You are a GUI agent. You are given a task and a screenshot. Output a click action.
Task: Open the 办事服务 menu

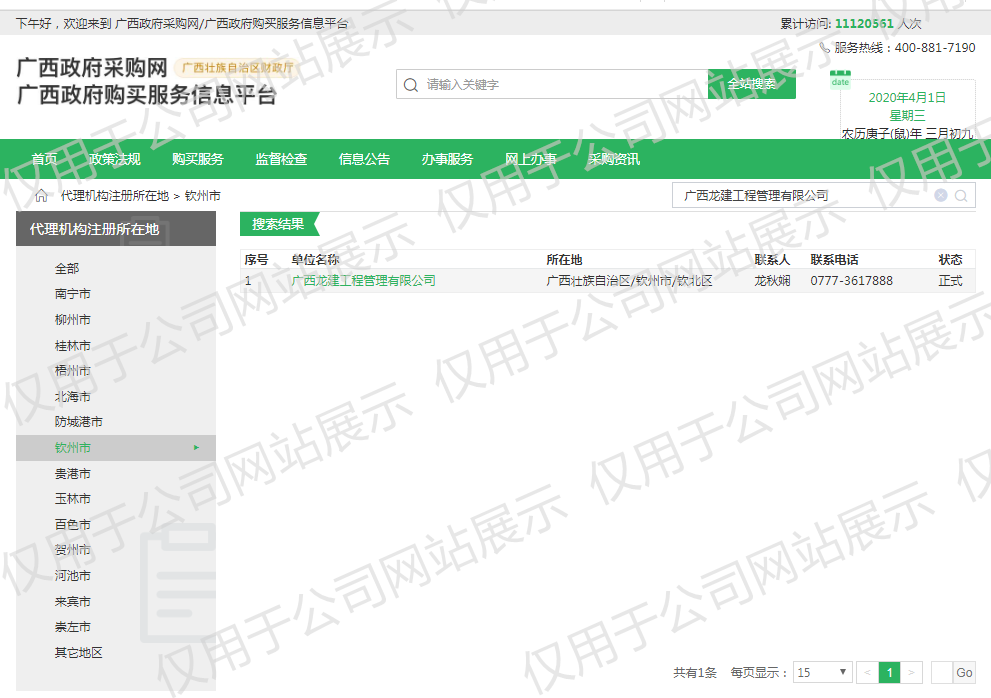[447, 159]
